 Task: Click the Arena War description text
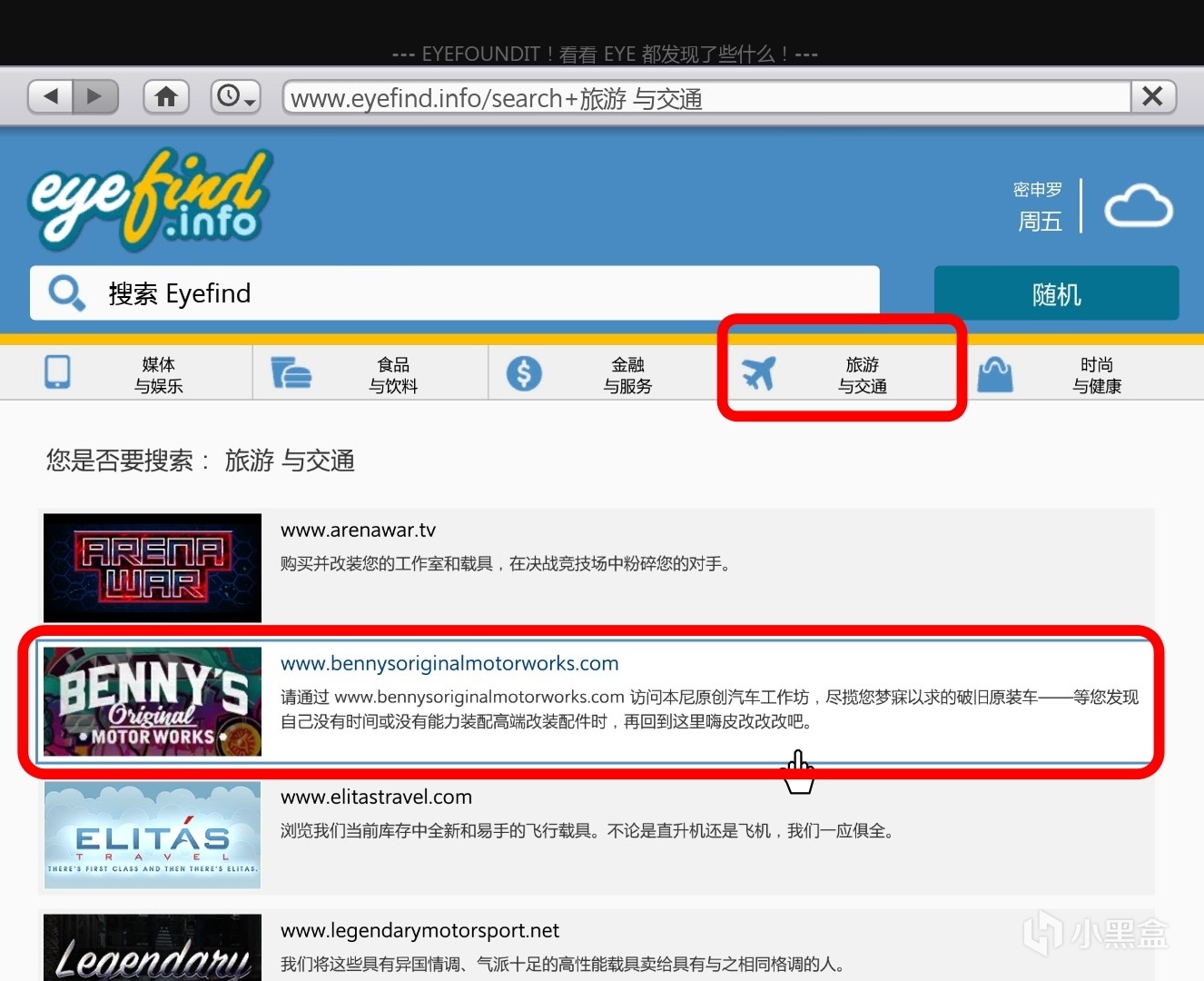[506, 564]
